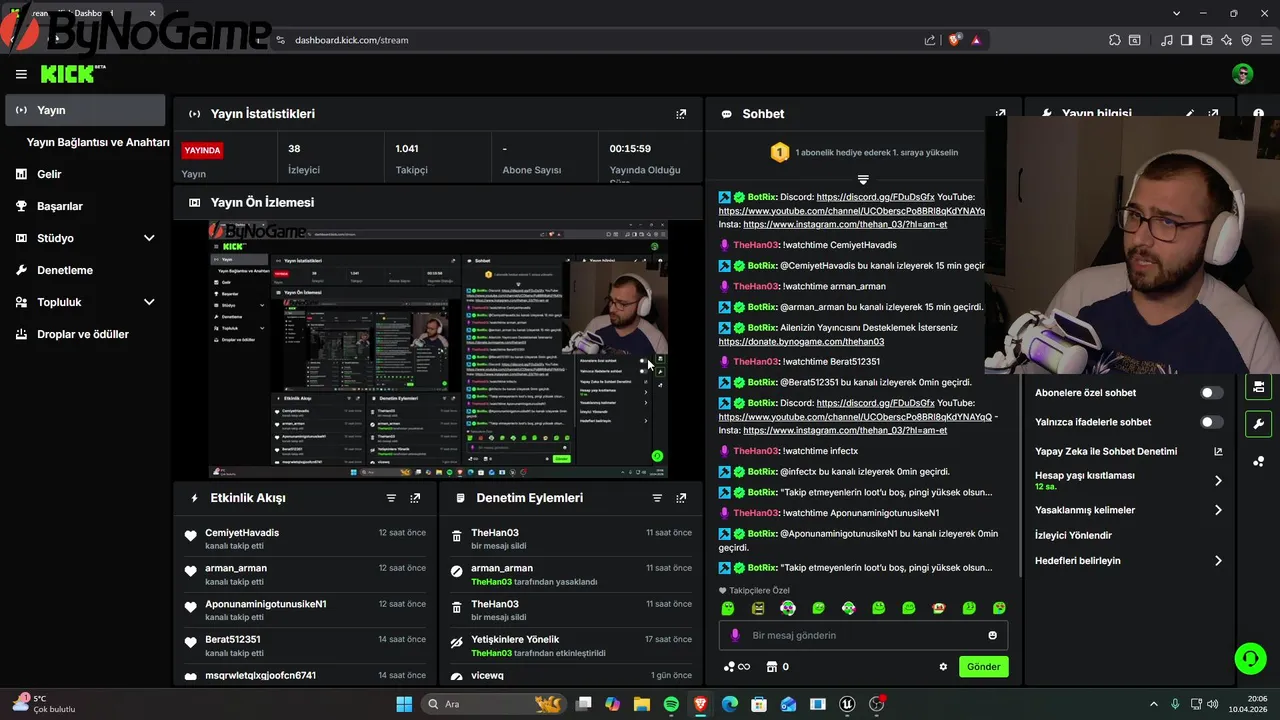
Task: Click the browser address bar URL
Action: click(x=351, y=40)
